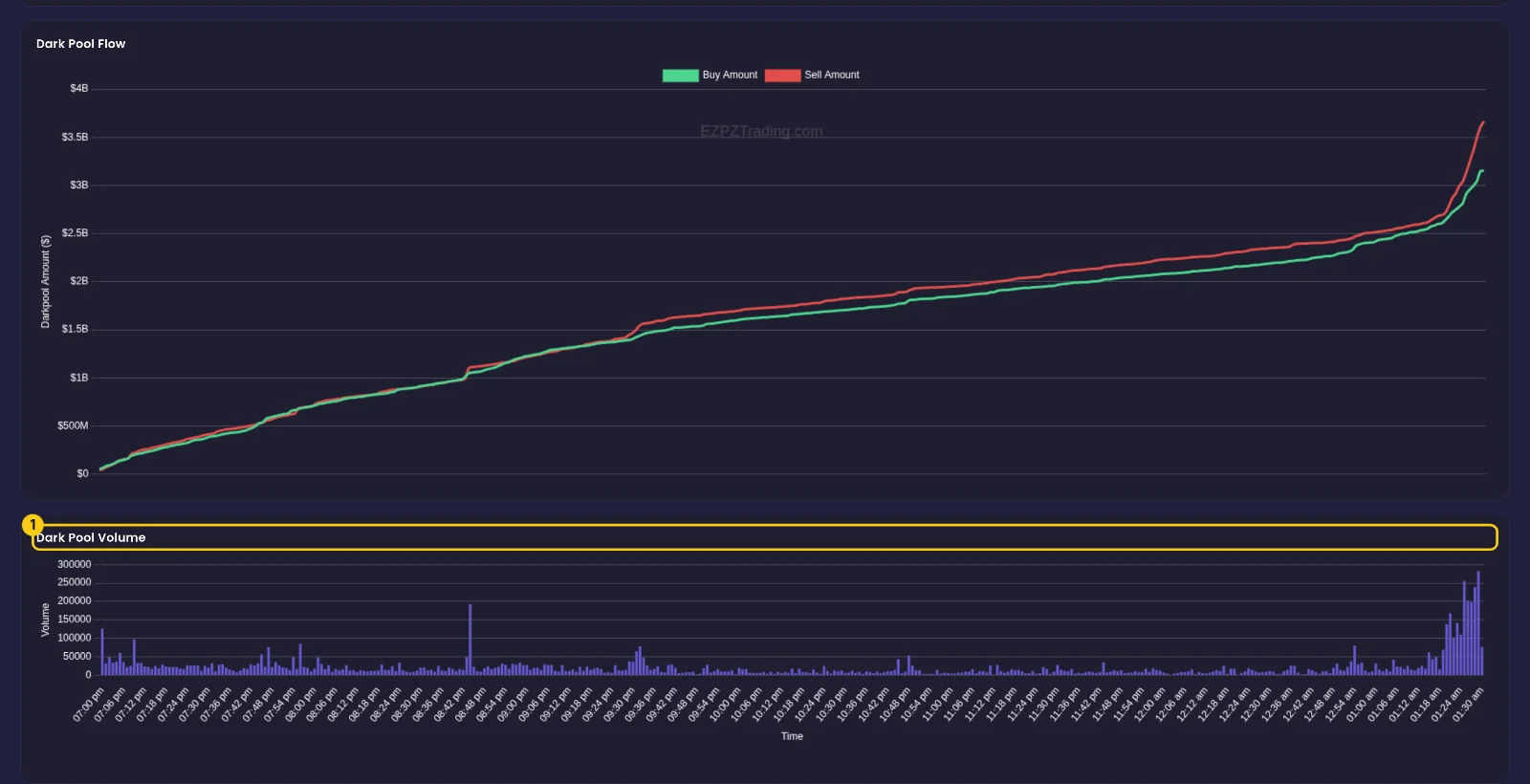The height and width of the screenshot is (784, 1530).
Task: Click the $2.5B y-axis label
Action: pyautogui.click(x=76, y=233)
